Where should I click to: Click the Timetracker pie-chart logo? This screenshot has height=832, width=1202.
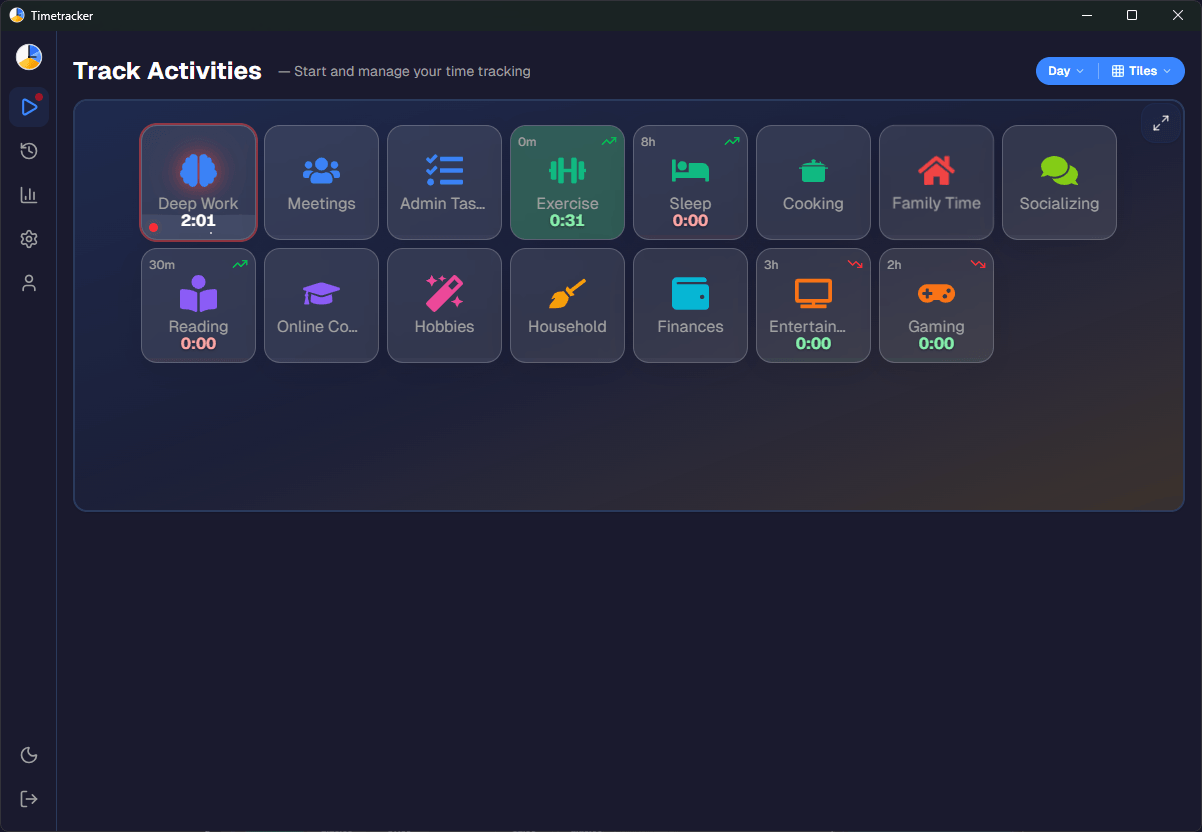coord(28,57)
